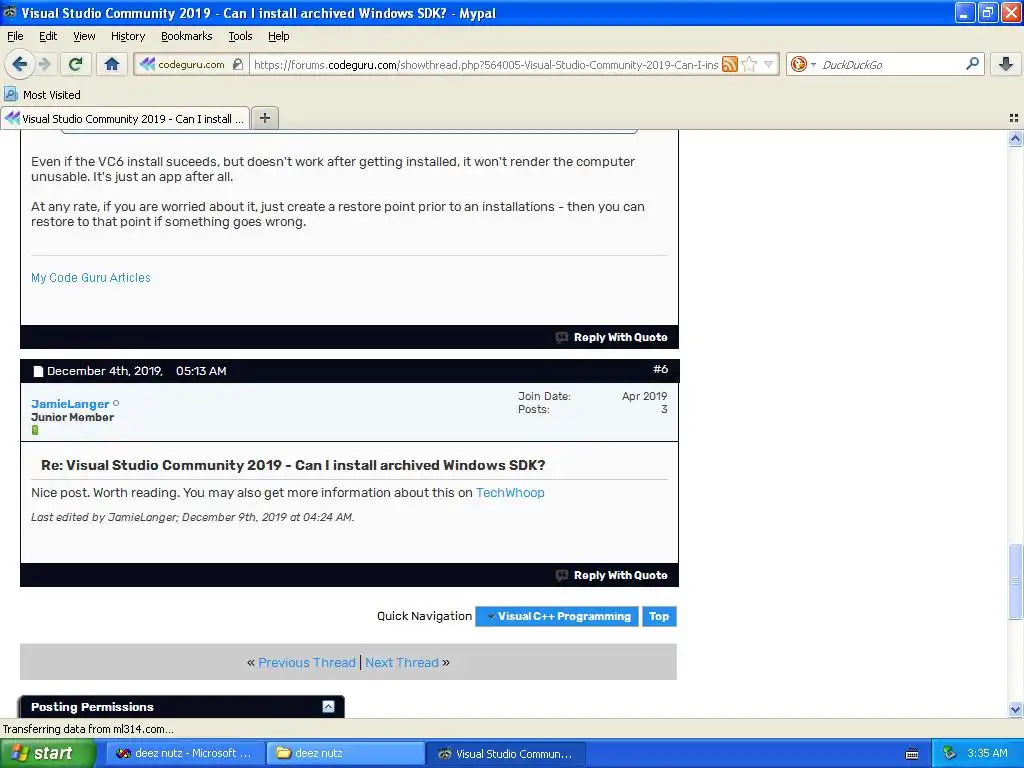
Task: Open the Edit menu
Action: (48, 36)
